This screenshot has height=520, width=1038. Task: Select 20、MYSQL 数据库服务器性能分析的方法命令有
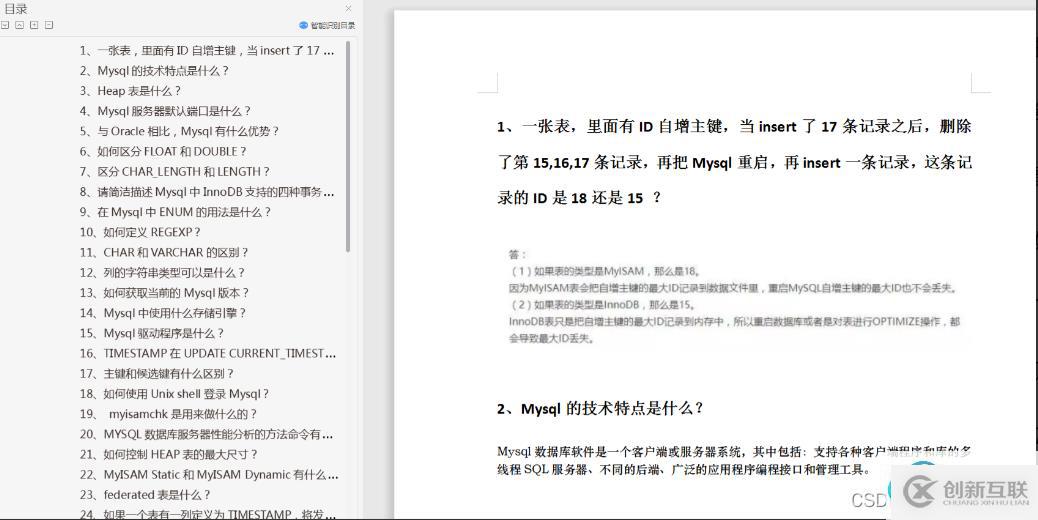[207, 434]
